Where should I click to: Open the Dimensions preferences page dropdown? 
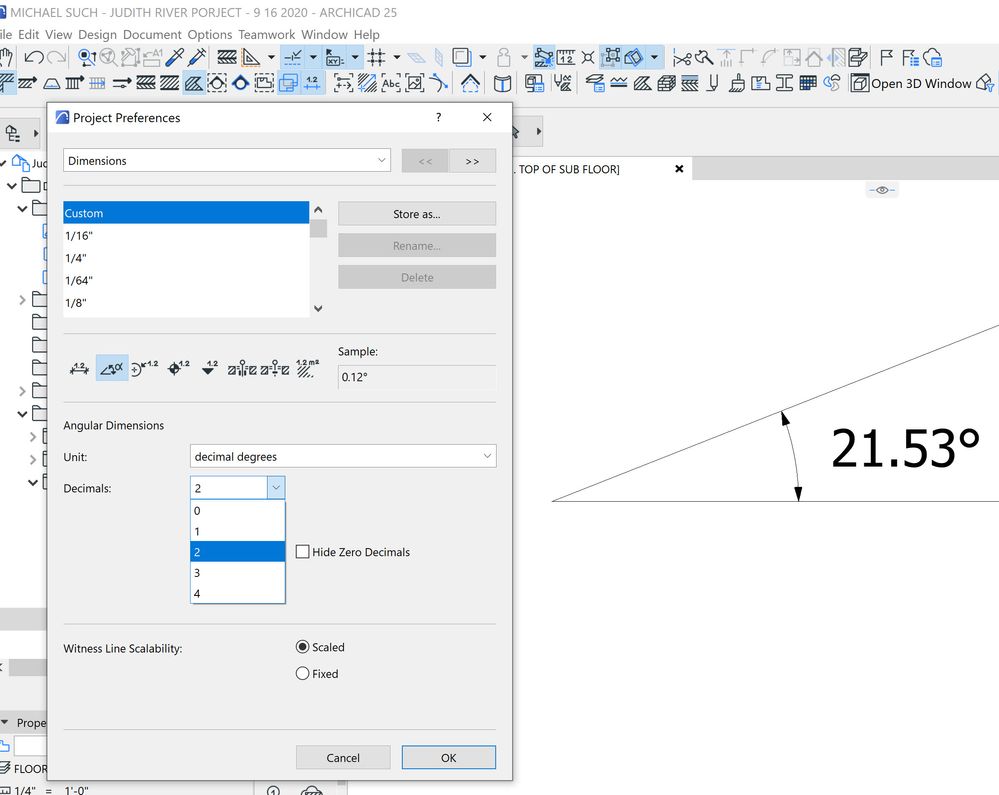point(227,161)
